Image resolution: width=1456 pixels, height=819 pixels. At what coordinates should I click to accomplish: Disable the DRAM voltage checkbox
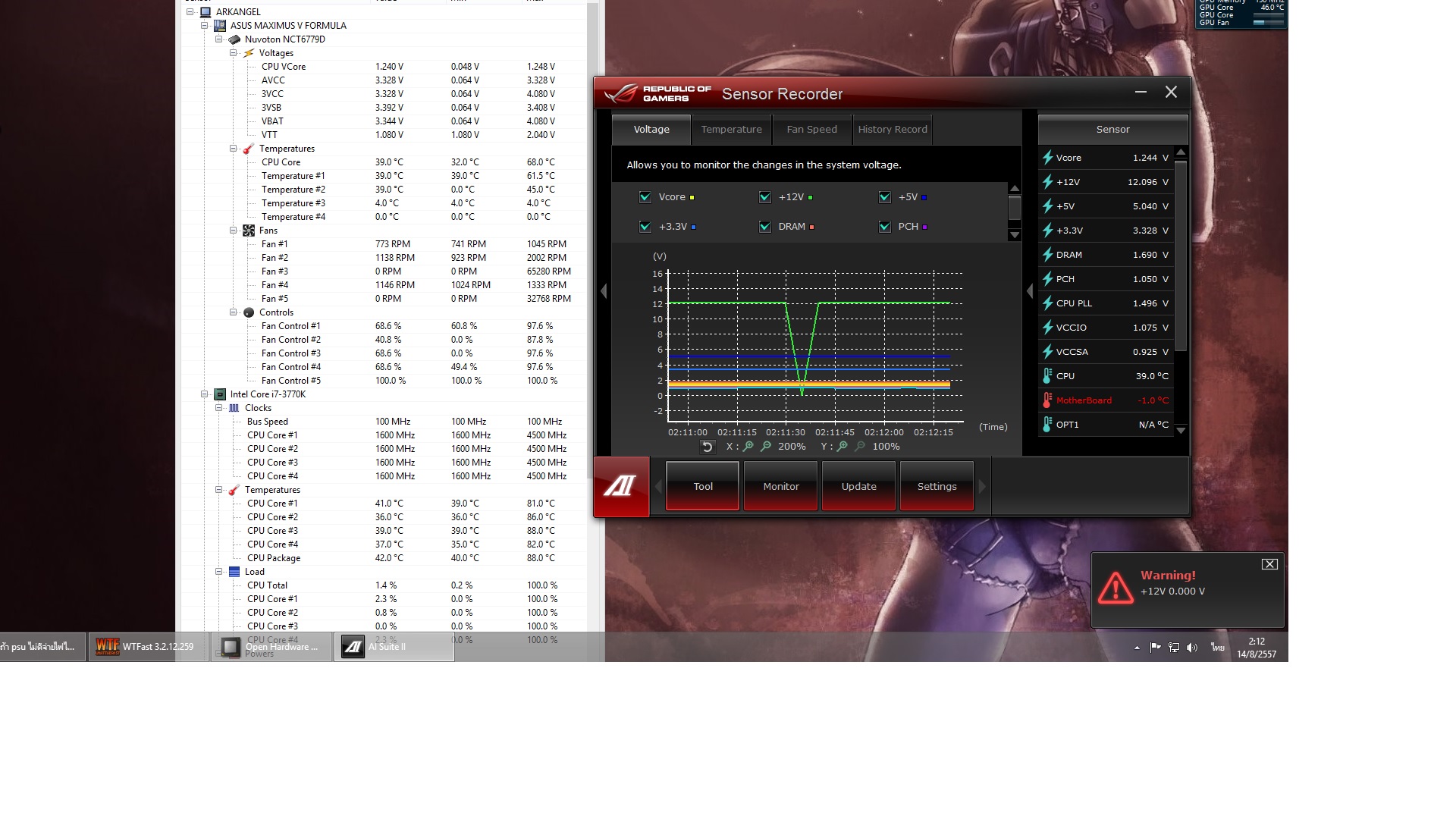point(765,227)
